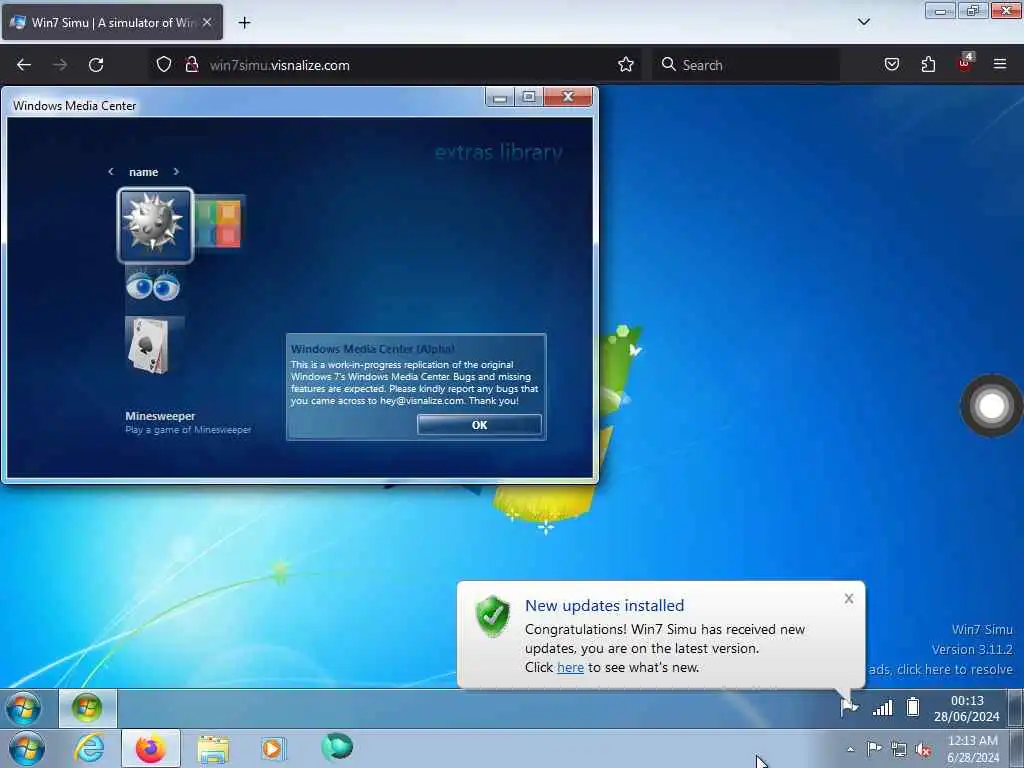The image size is (1024, 768).
Task: Click the floating white circle button
Action: pyautogui.click(x=991, y=406)
